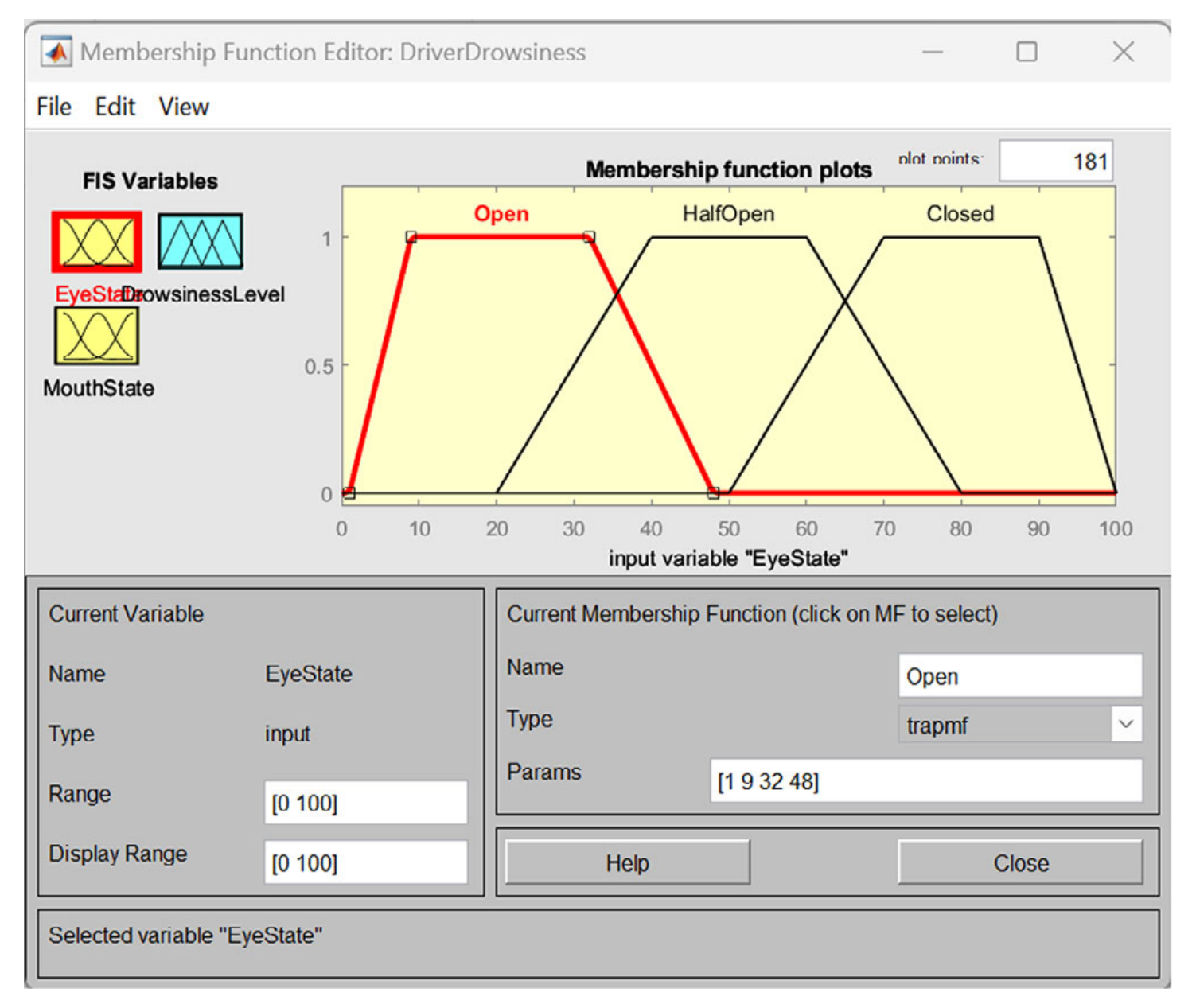Image resolution: width=1196 pixels, height=1008 pixels.
Task: Select the HalfOpen membership function label
Action: 729,214
